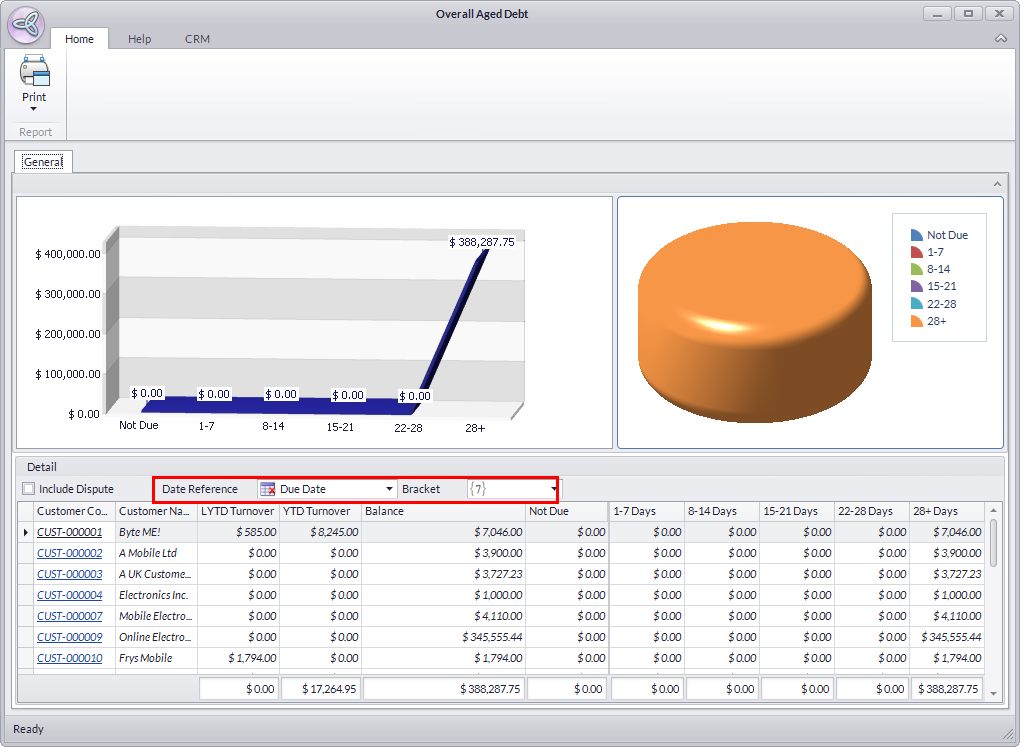This screenshot has width=1020, height=747.
Task: Collapse the chart panel using top-right chevron
Action: click(996, 184)
